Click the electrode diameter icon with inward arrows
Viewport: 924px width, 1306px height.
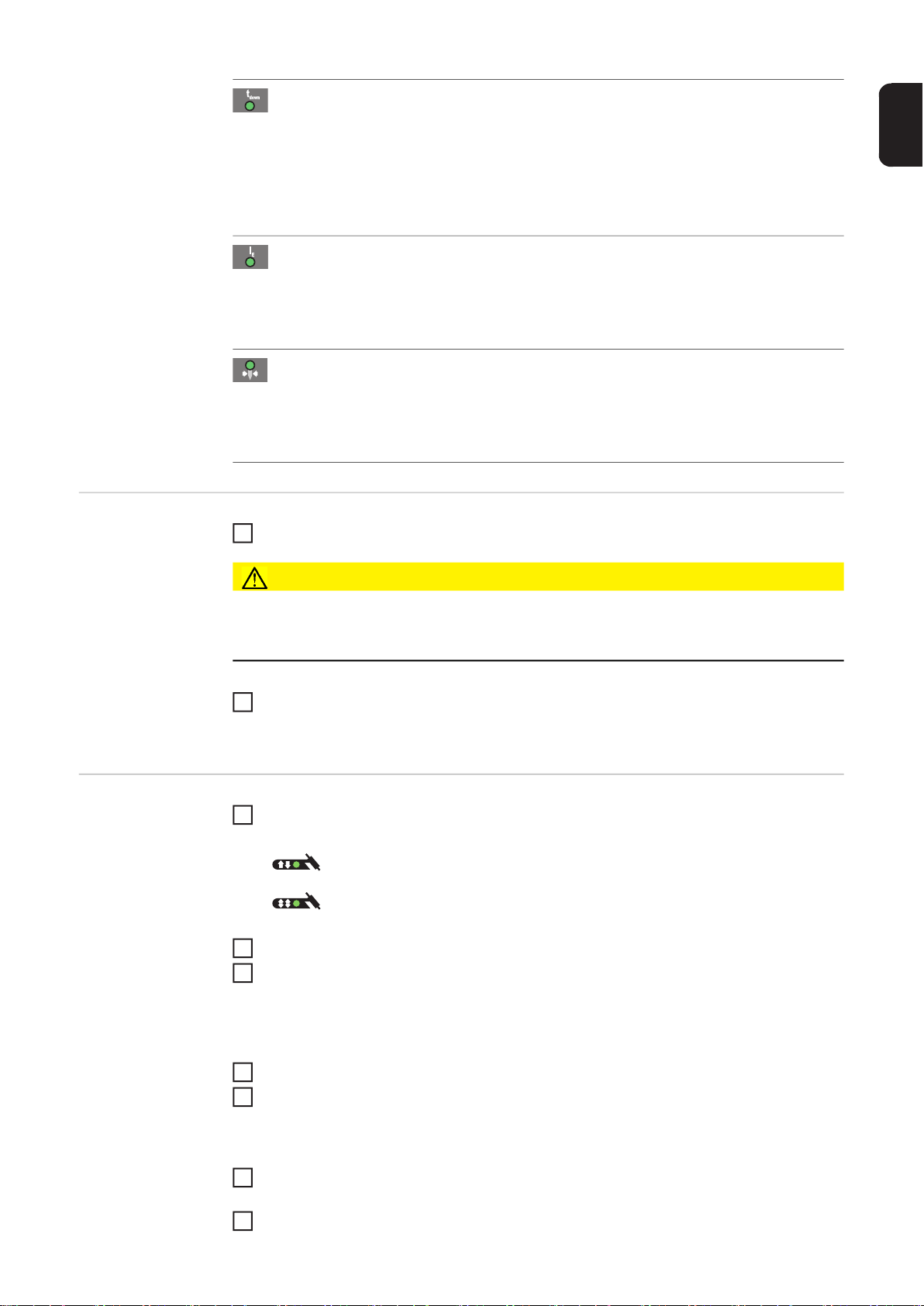(250, 370)
